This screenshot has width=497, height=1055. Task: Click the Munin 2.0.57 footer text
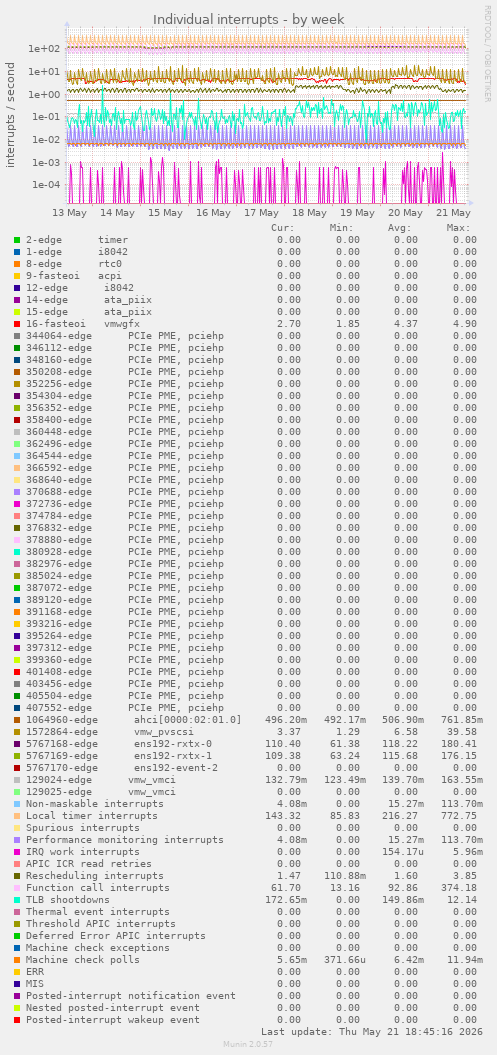click(x=248, y=1044)
